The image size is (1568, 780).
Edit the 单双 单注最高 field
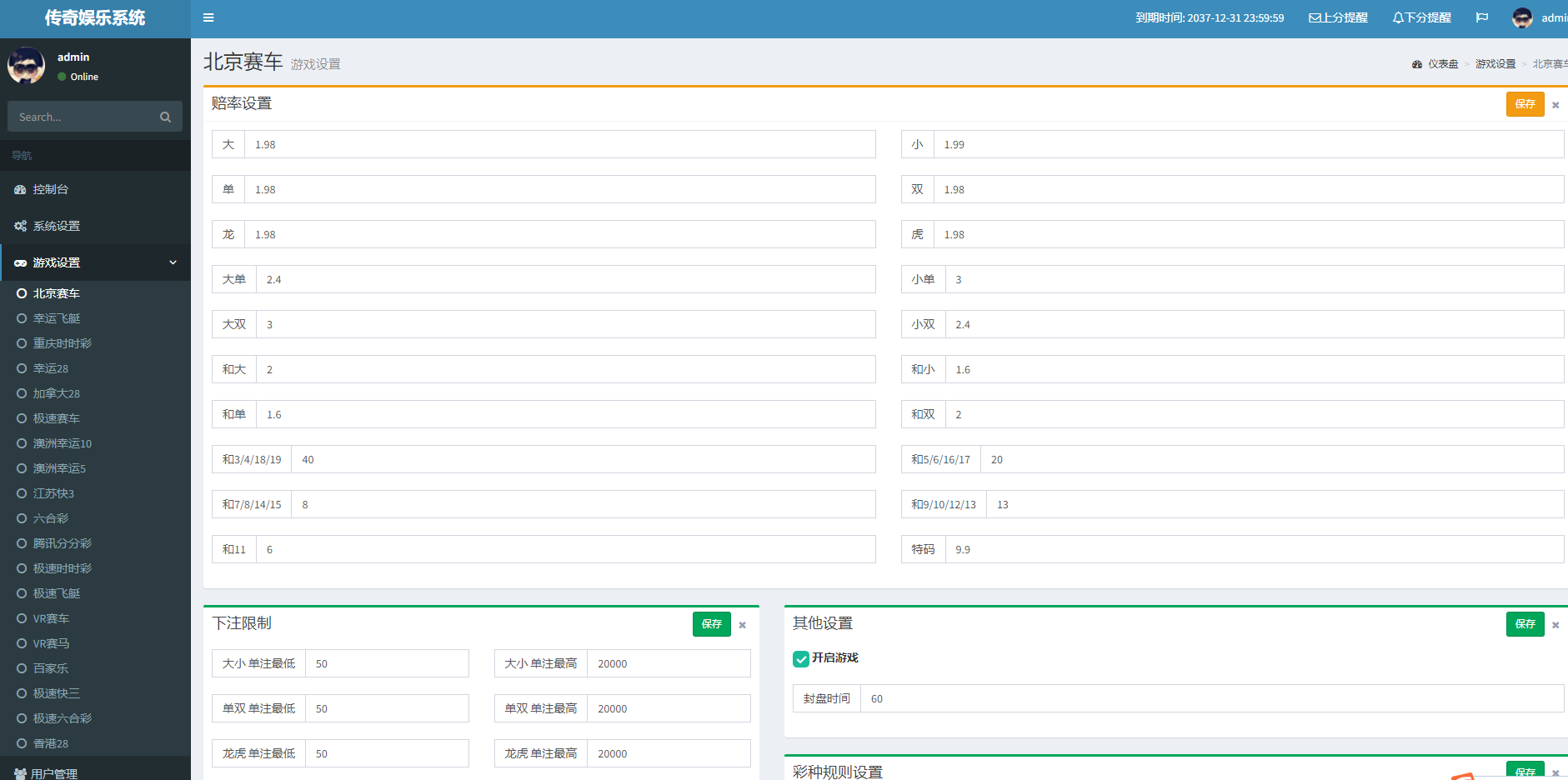point(669,708)
